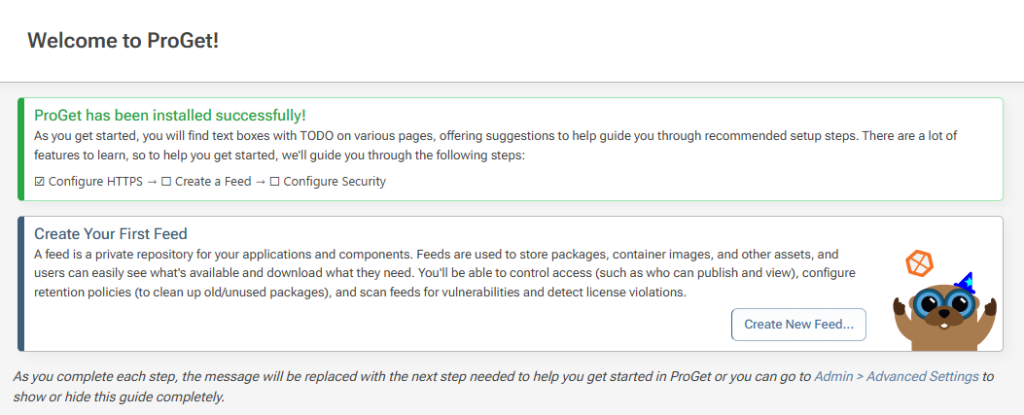Viewport: 1024px width, 415px height.
Task: Tick the Configure Security checkbox
Action: [276, 182]
